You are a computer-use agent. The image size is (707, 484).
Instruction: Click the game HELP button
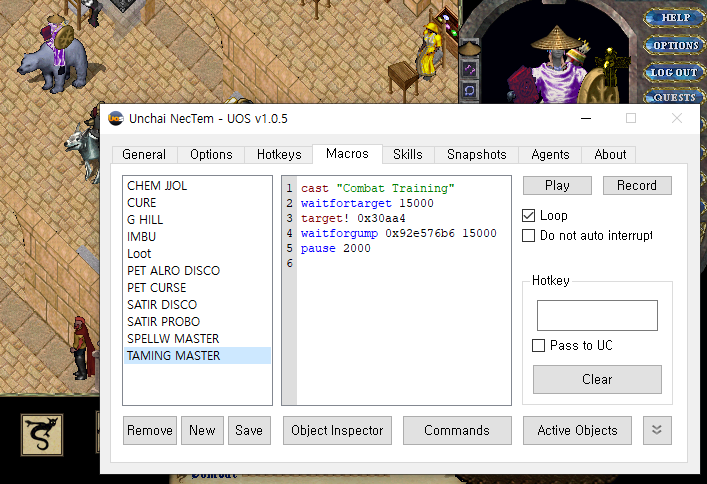(x=674, y=18)
